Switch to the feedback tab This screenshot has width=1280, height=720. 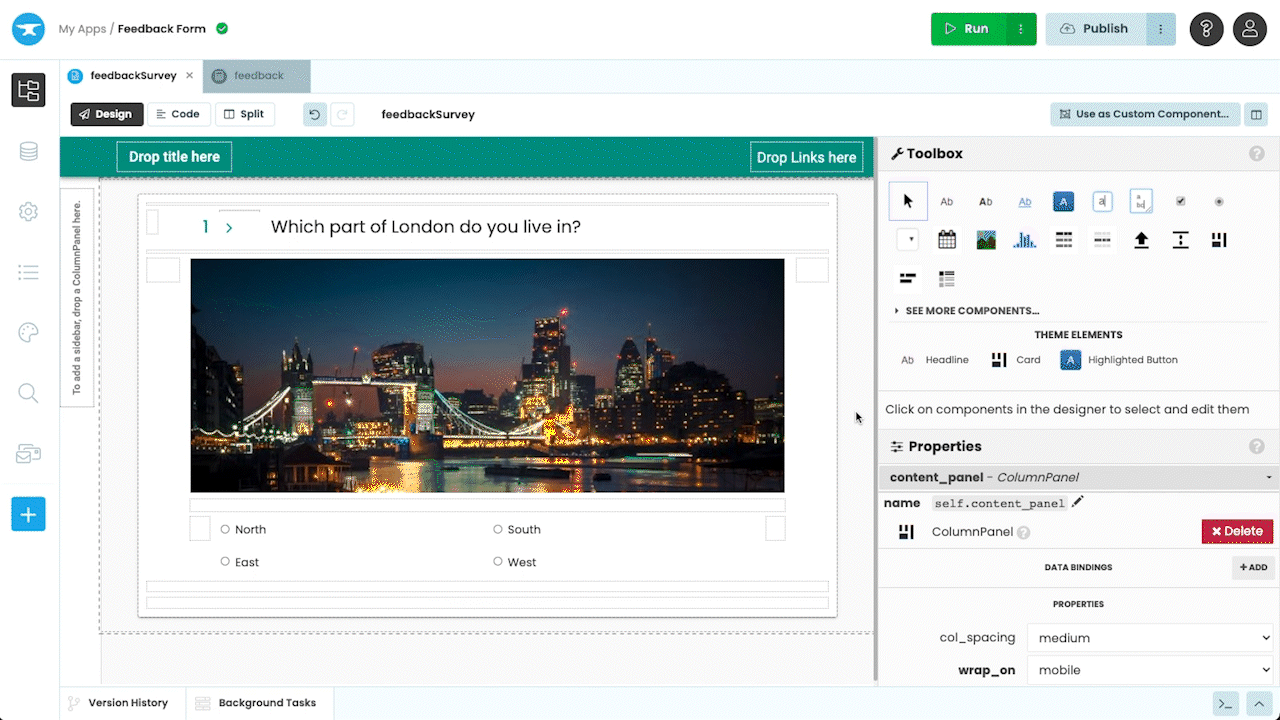tap(257, 76)
